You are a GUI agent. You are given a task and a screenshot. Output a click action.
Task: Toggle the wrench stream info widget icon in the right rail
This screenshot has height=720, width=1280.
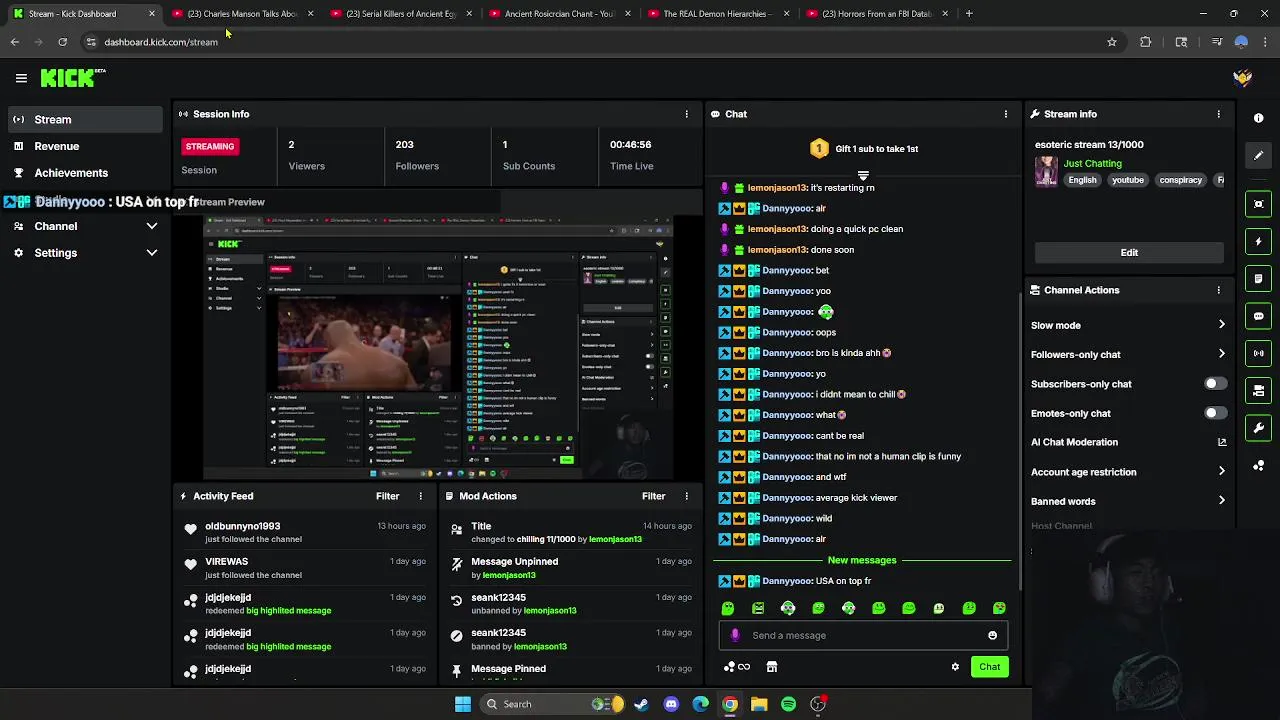coord(1258,428)
